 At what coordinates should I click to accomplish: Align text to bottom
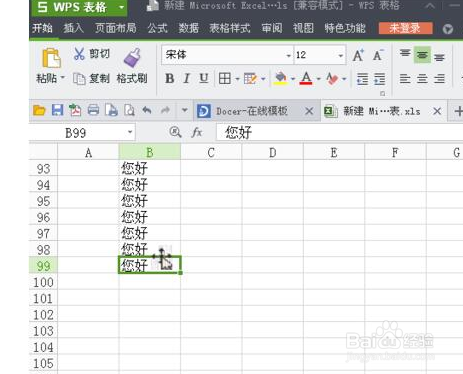439,57
